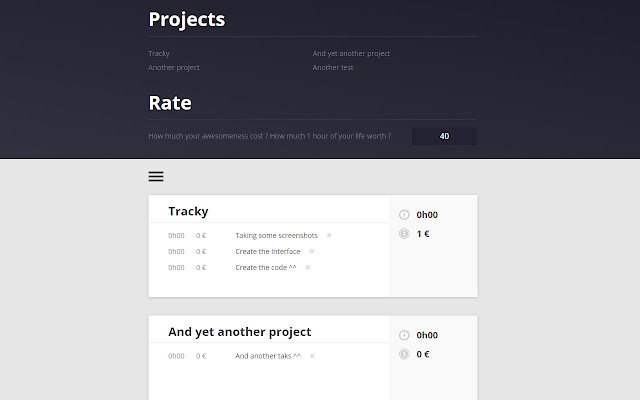The width and height of the screenshot is (640, 400).
Task: Click the 'Tracky' card title
Action: (x=188, y=211)
